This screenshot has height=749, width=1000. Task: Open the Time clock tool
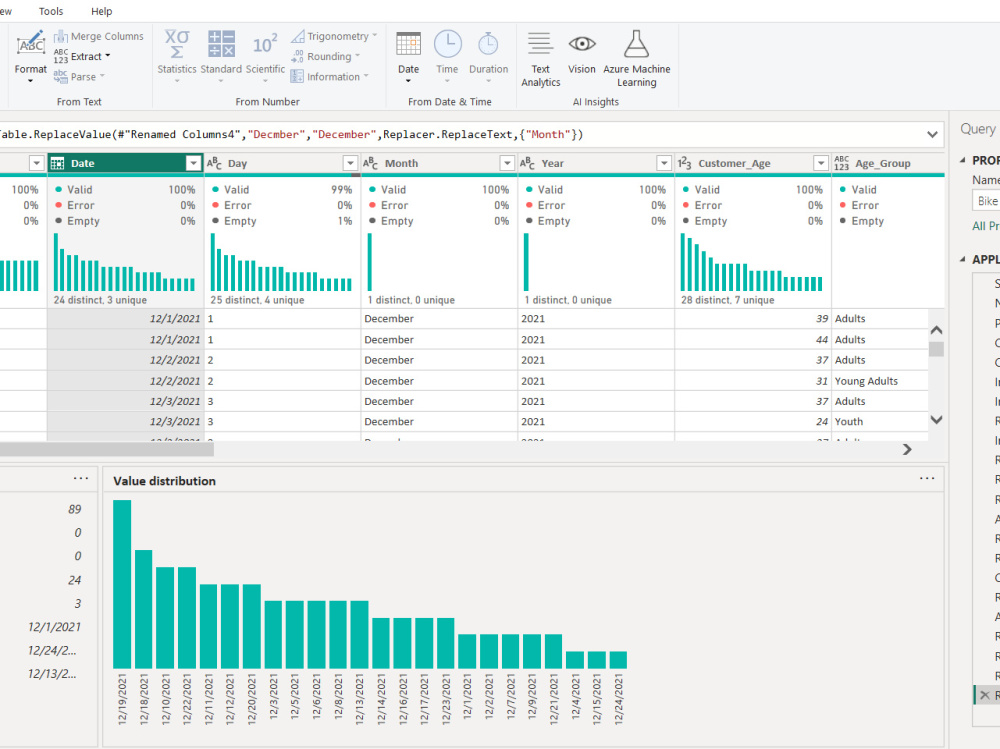pos(447,57)
